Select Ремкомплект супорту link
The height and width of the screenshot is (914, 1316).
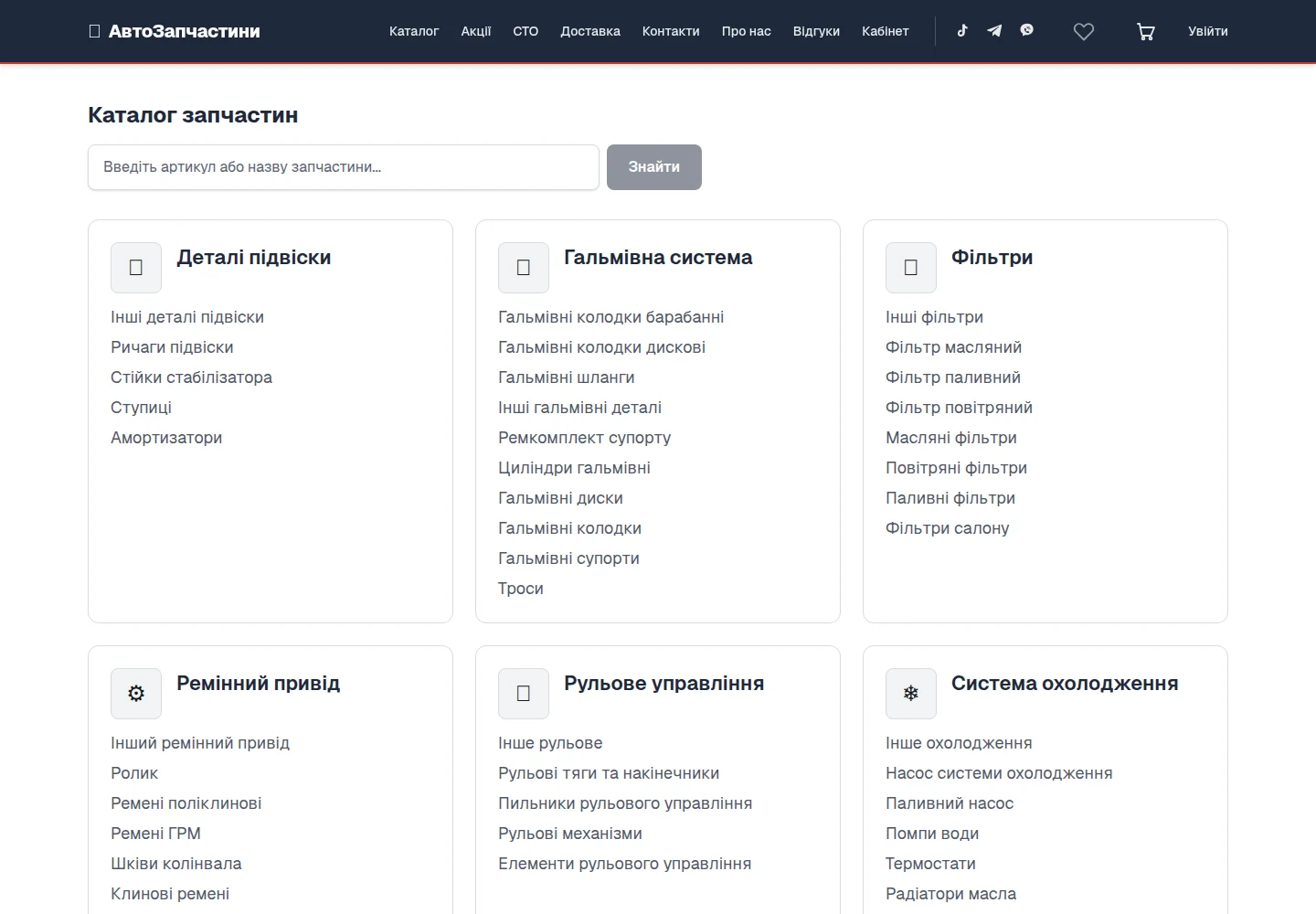pyautogui.click(x=584, y=438)
